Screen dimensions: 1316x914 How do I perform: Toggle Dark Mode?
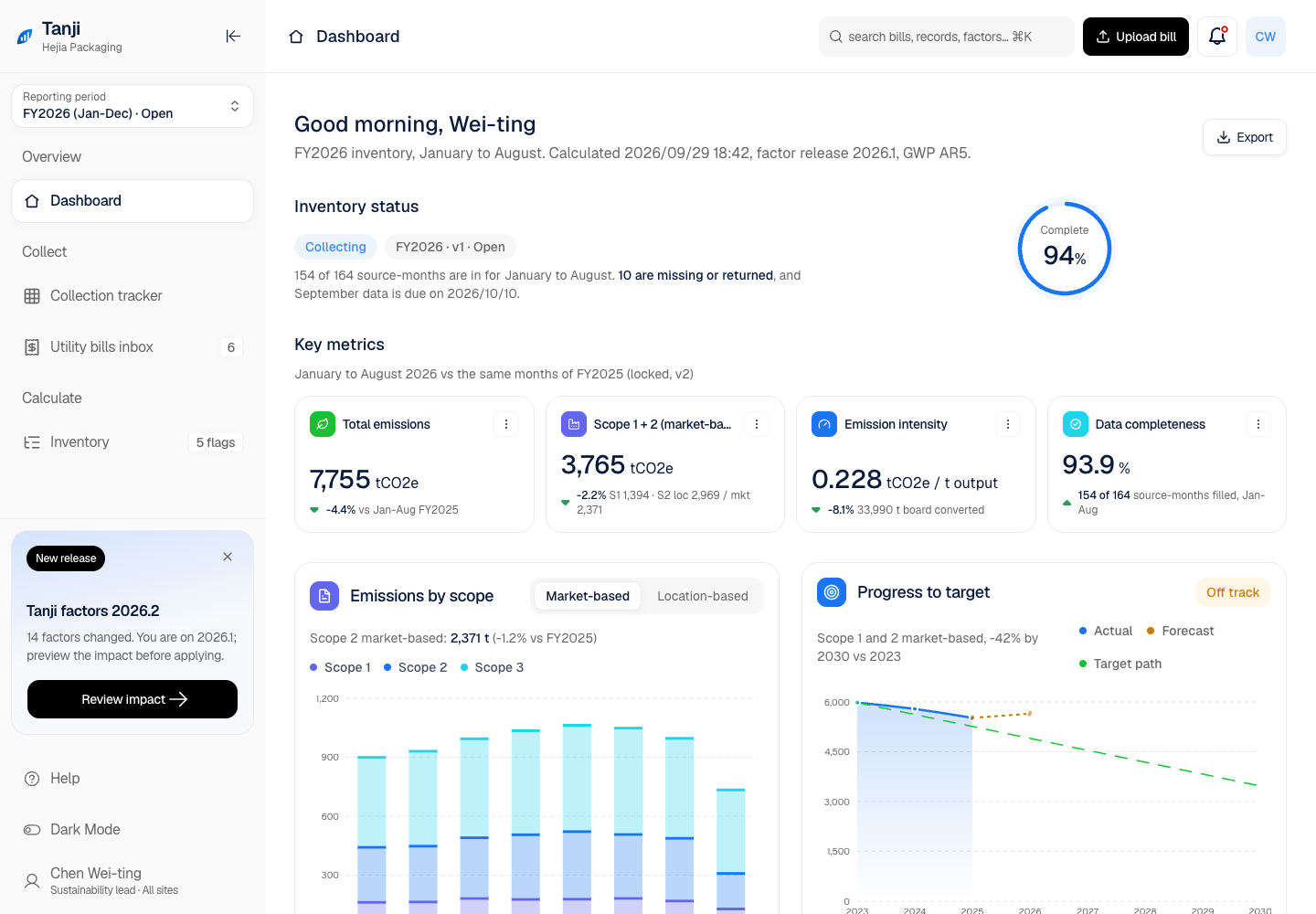coord(133,830)
